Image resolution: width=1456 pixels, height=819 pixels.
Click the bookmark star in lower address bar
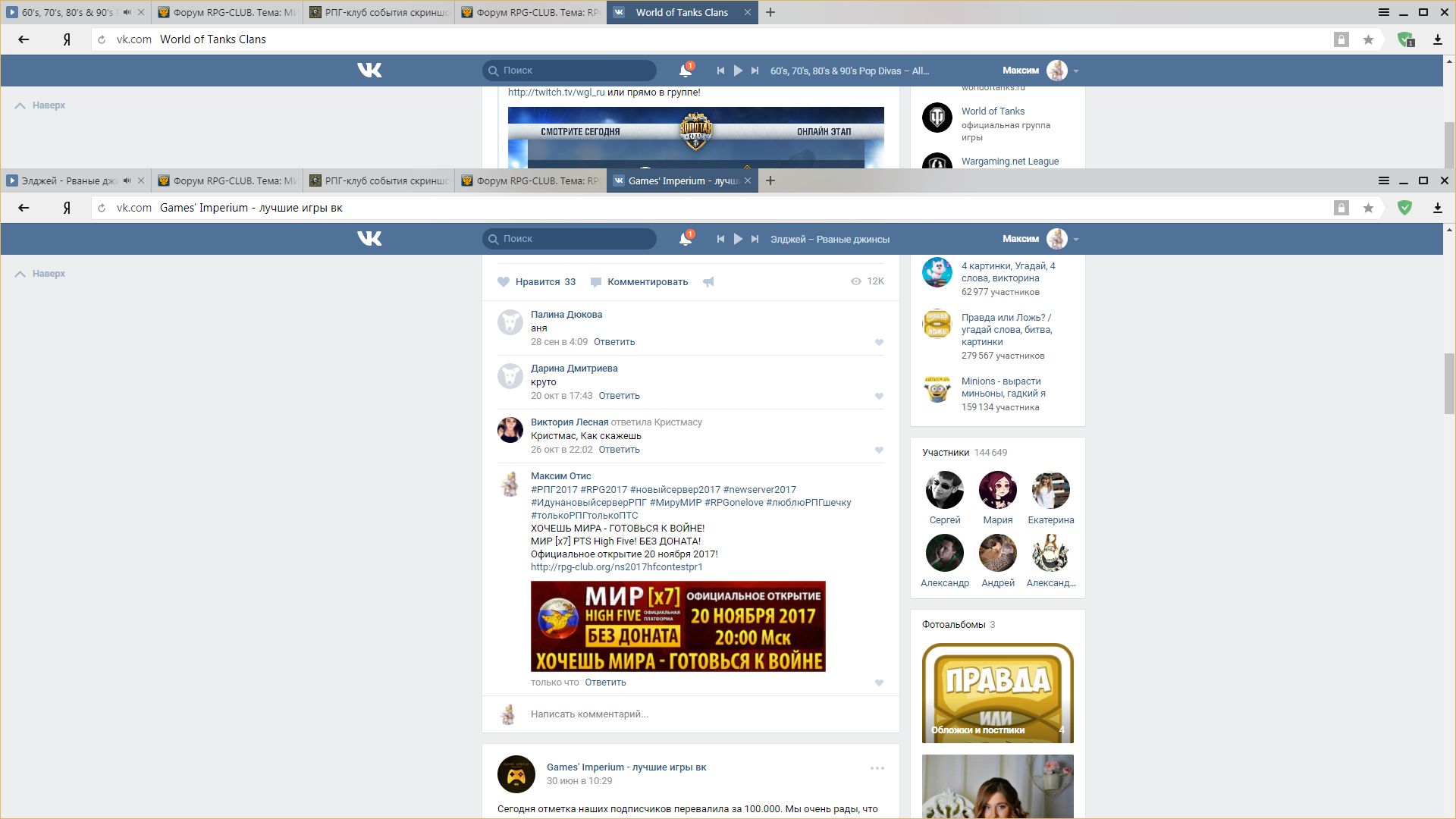[x=1368, y=208]
